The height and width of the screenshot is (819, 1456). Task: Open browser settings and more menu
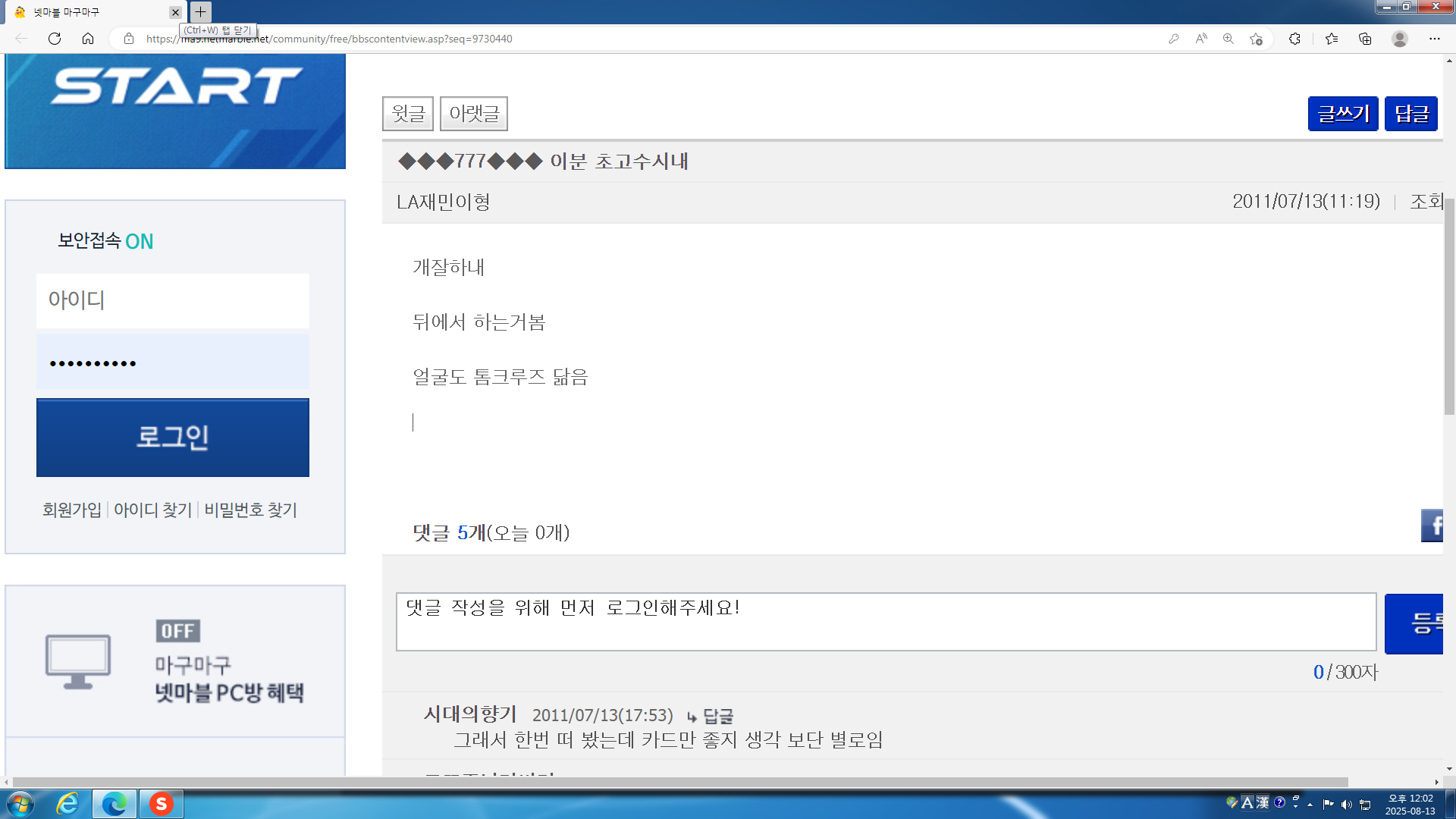[x=1434, y=39]
